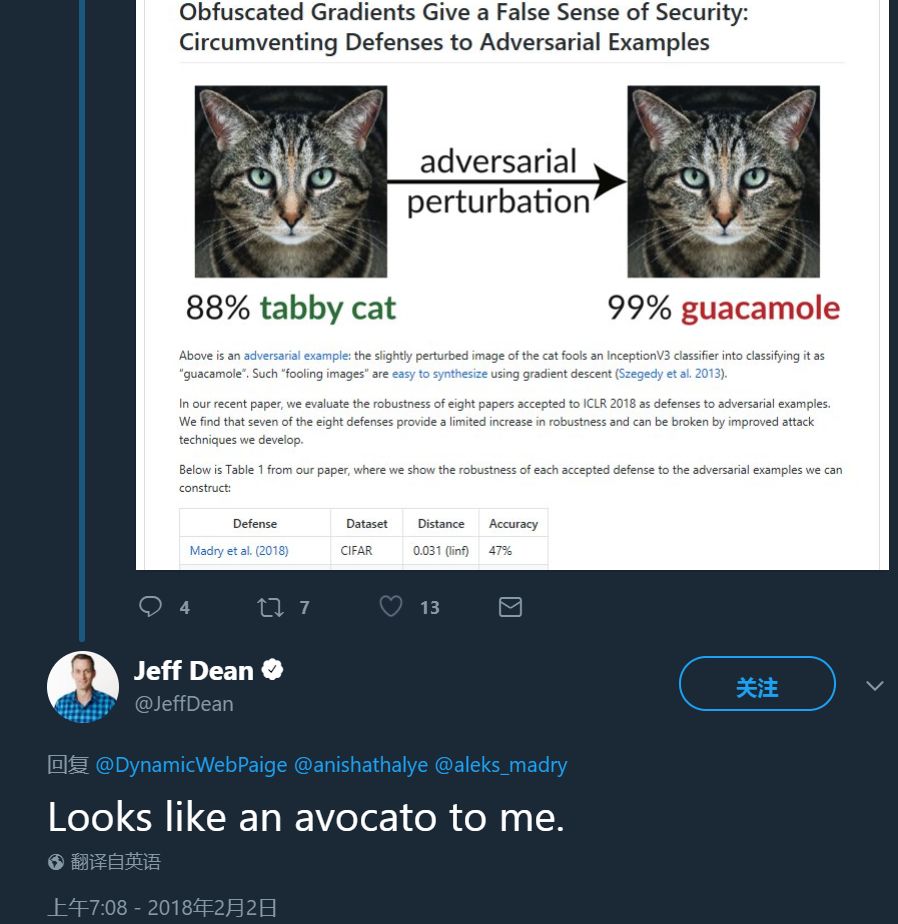Open Jeff Dean's profile picture
898x924 pixels.
click(x=83, y=686)
